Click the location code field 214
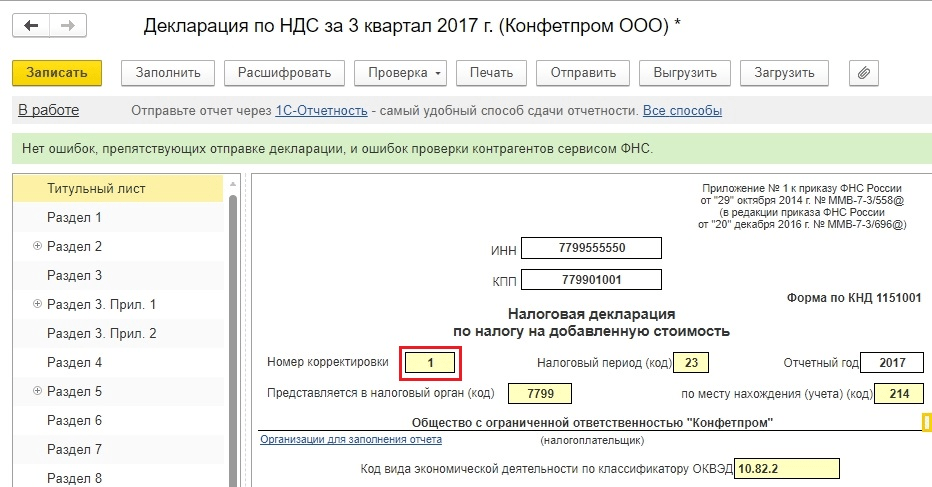 pos(899,394)
